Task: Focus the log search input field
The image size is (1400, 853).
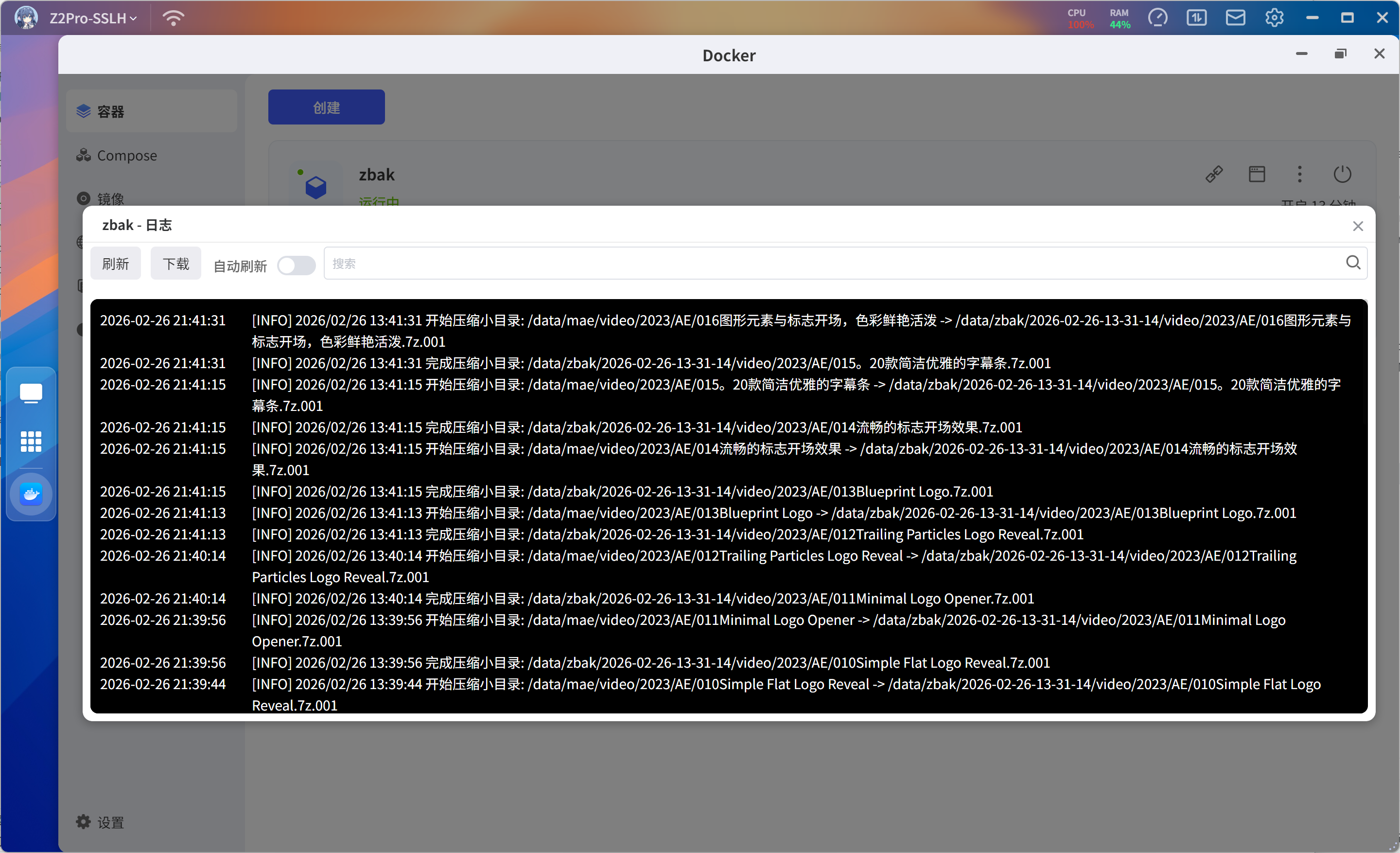Action: [829, 264]
